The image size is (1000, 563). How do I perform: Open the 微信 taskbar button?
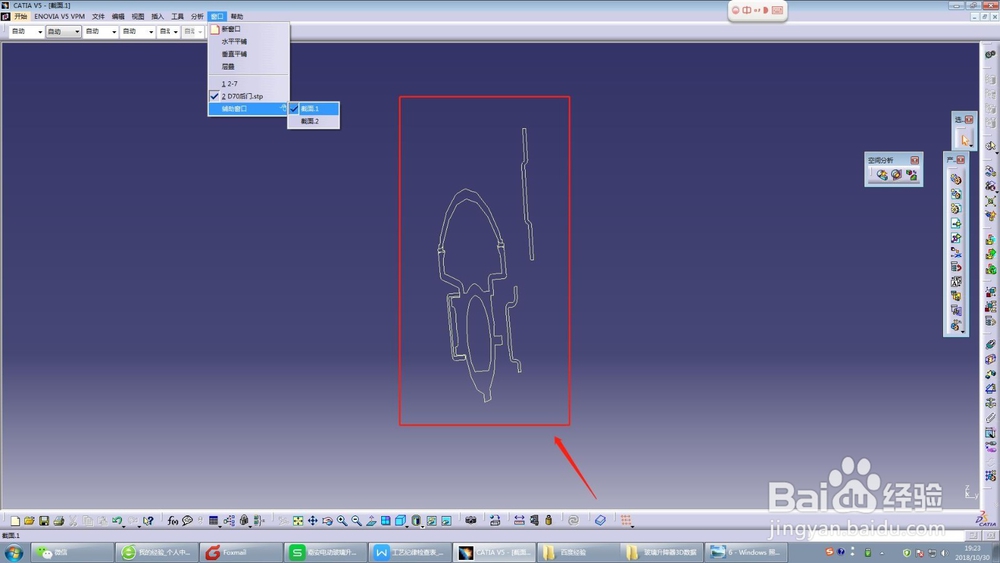pyautogui.click(x=72, y=552)
